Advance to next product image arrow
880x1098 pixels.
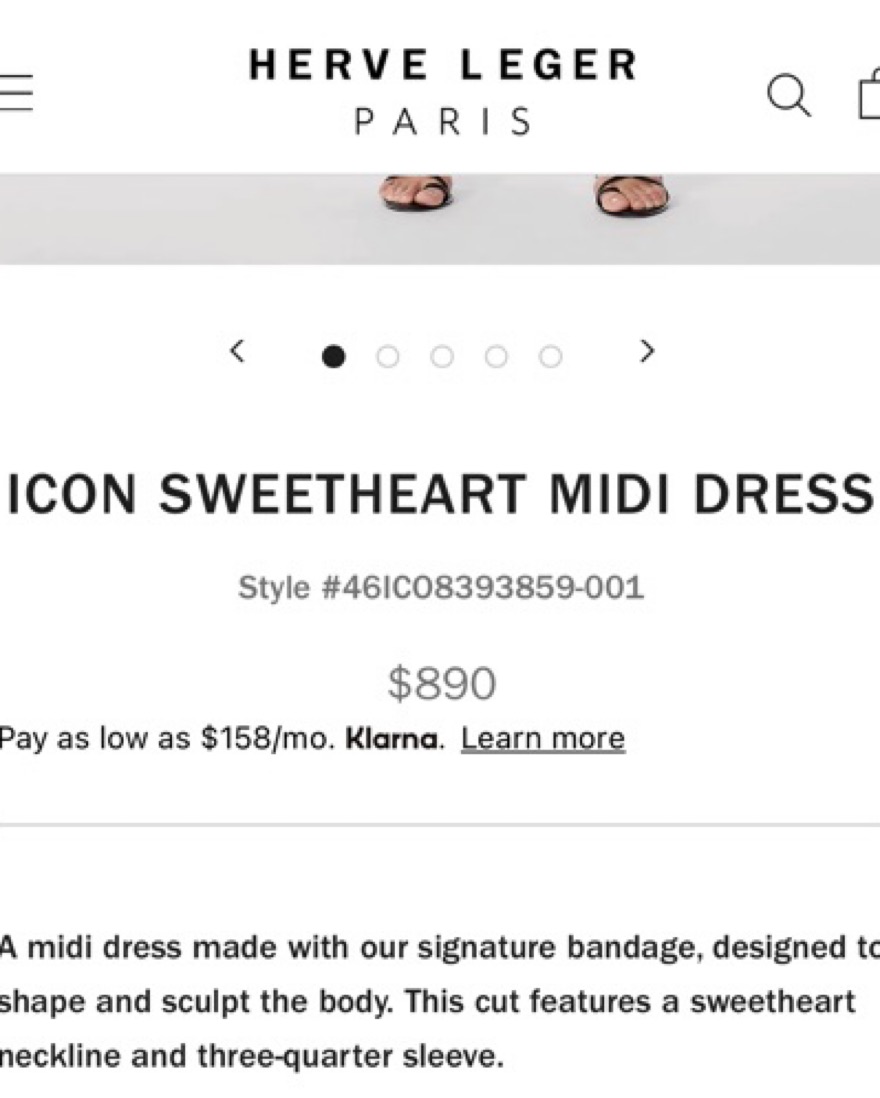647,351
